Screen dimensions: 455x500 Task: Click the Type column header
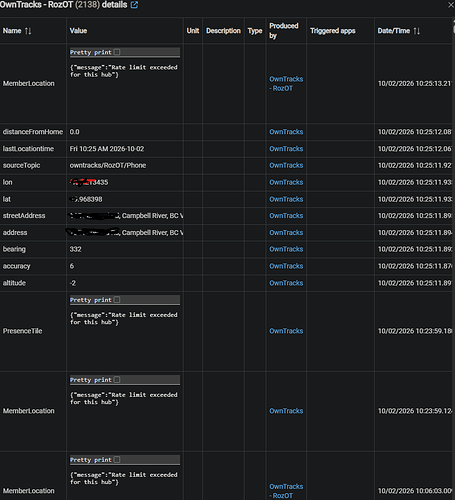pos(255,31)
